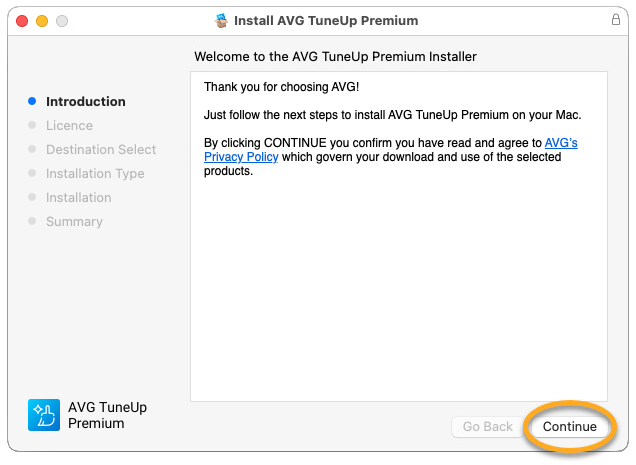This screenshot has width=636, height=465.
Task: Go to the Summary step
Action: coord(74,221)
